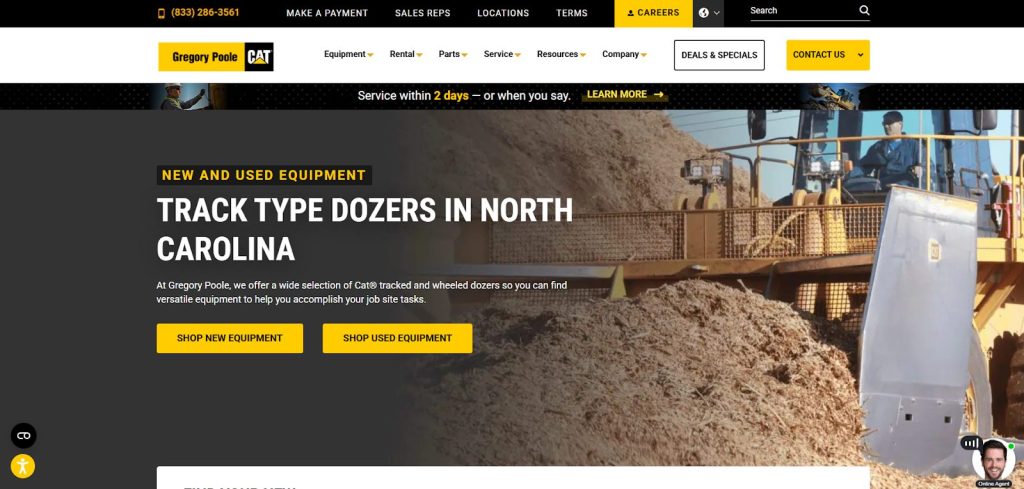1024x489 pixels.
Task: Click the Gregory Poole CAT logo
Action: 215,57
